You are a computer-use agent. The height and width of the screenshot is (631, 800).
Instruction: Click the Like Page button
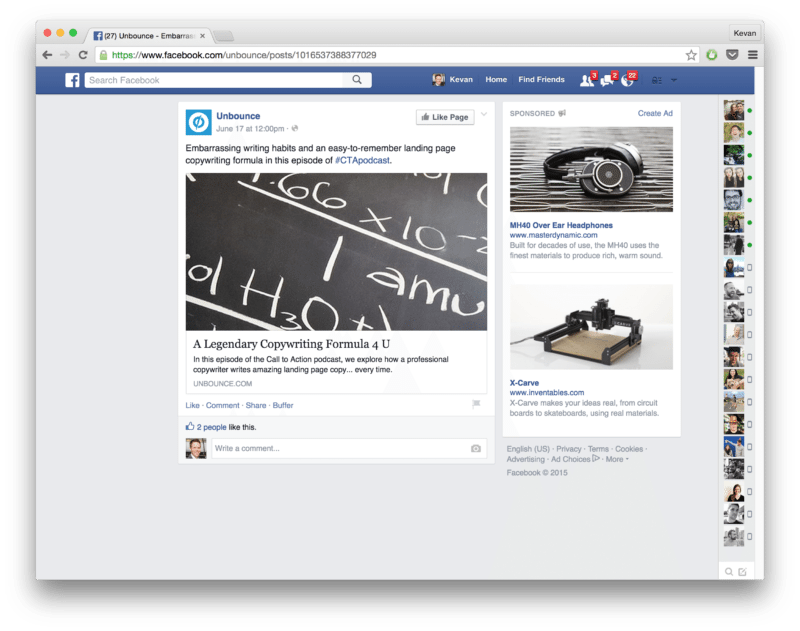click(x=445, y=117)
